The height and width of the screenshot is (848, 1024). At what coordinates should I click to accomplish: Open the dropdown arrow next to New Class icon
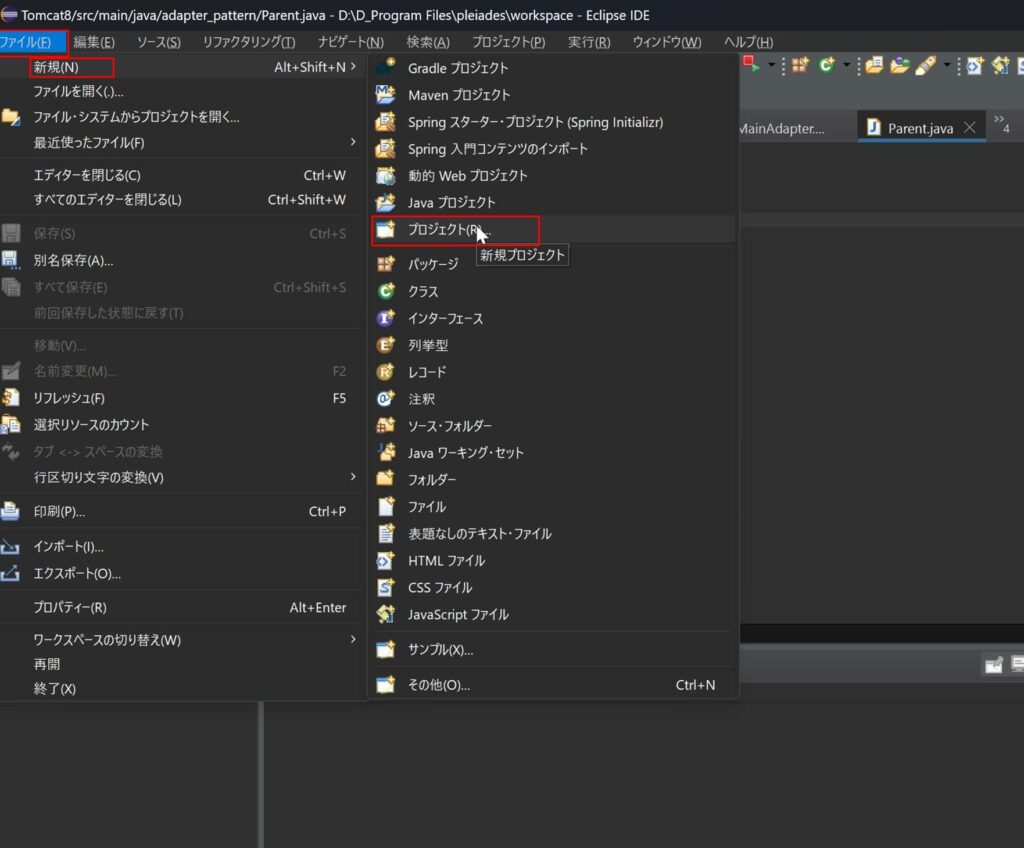click(846, 65)
